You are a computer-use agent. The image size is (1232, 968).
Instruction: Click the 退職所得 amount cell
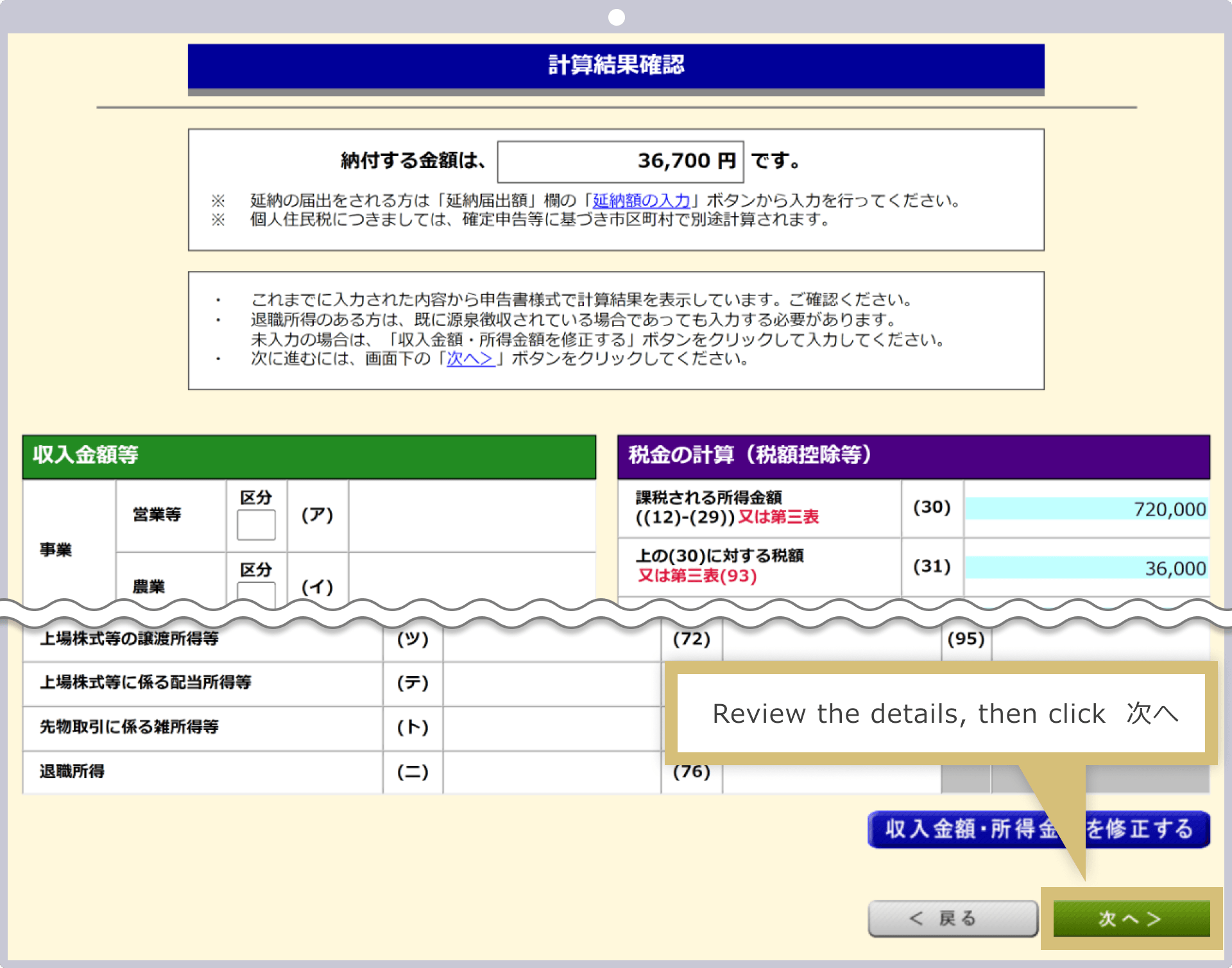click(x=552, y=772)
